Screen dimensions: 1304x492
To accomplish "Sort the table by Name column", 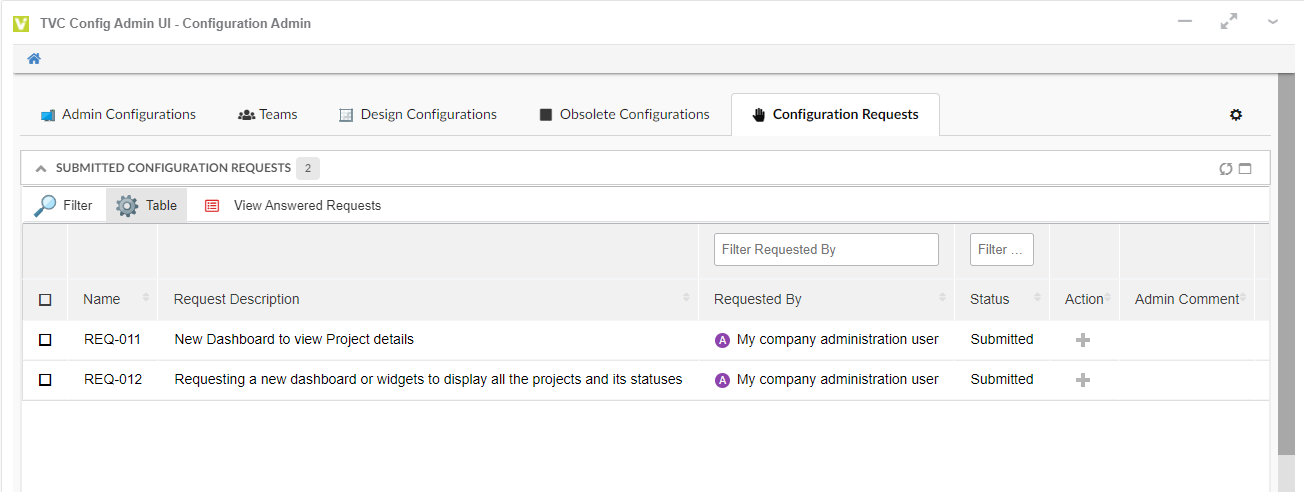I will 102,299.
